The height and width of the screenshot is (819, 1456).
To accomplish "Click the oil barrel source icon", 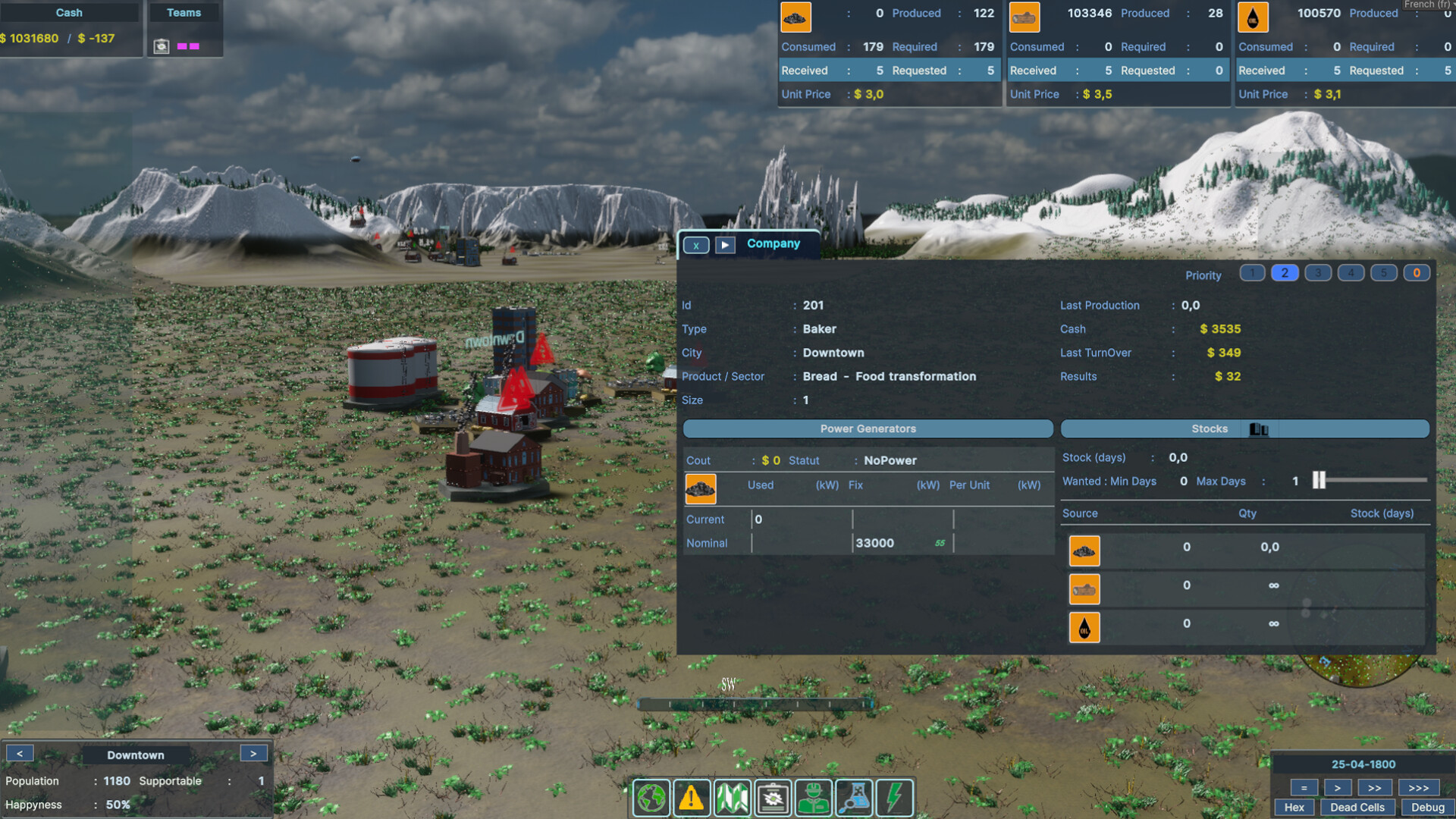I will [x=1084, y=626].
